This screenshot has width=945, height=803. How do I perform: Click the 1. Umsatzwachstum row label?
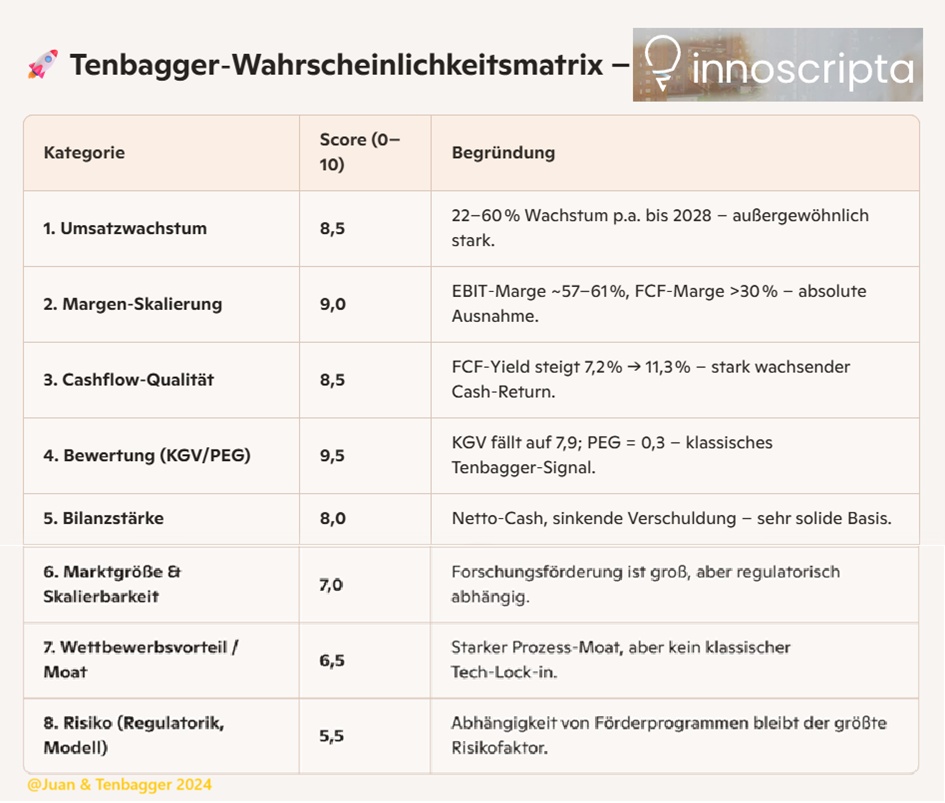(x=125, y=228)
